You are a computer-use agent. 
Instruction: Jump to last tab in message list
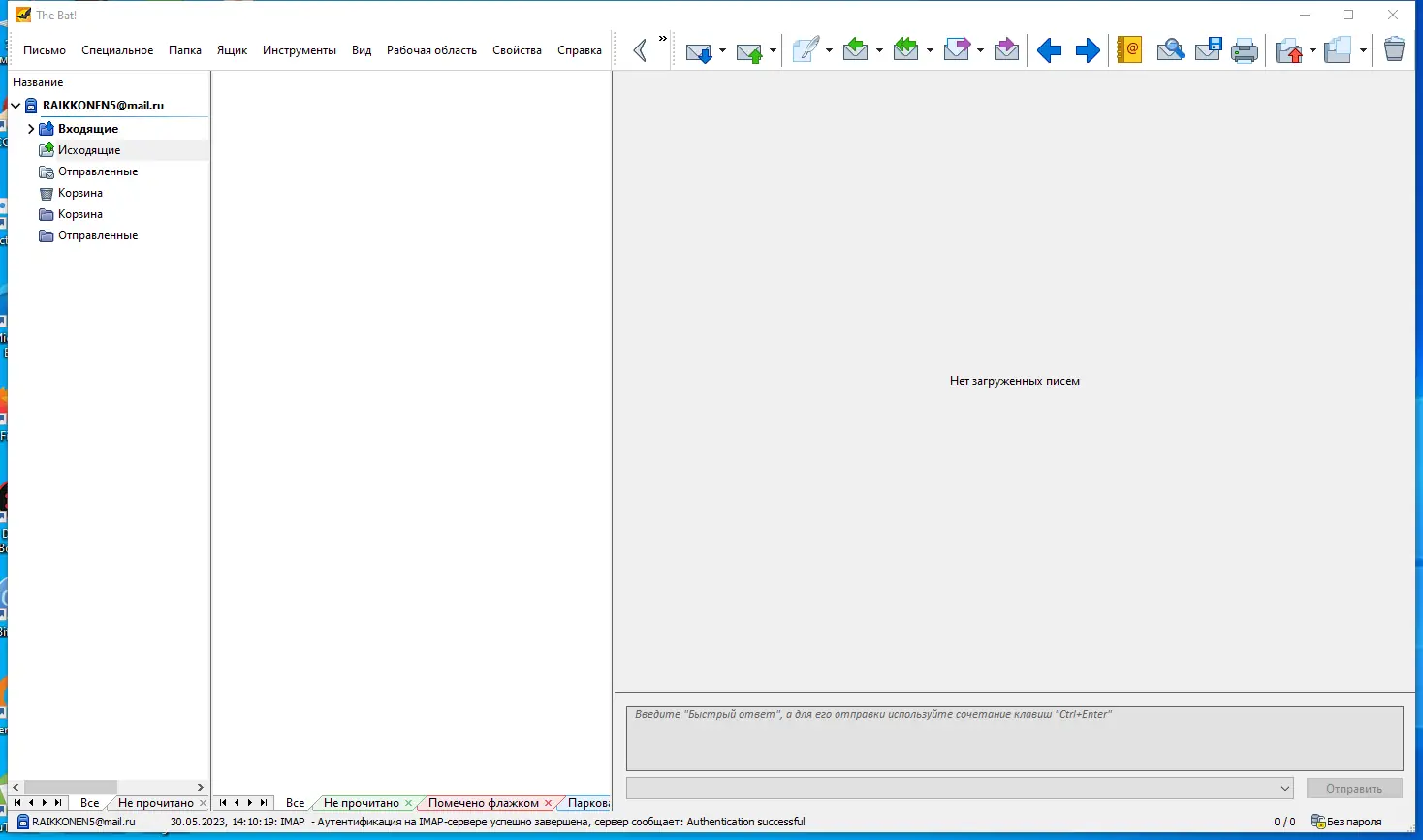[264, 803]
